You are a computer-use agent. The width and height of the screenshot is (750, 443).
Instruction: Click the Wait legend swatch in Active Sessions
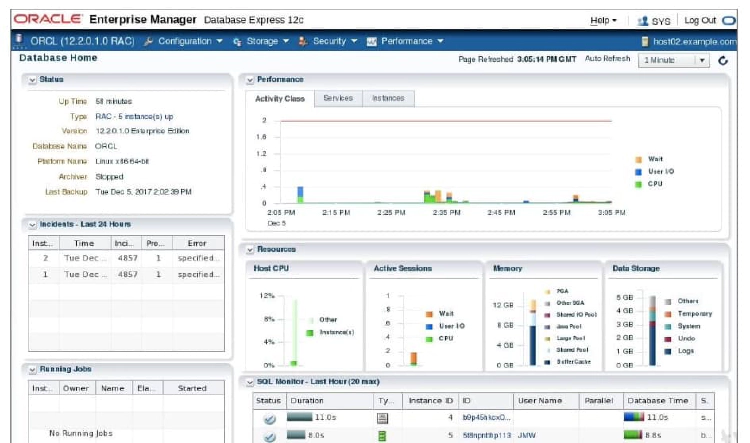click(x=429, y=314)
